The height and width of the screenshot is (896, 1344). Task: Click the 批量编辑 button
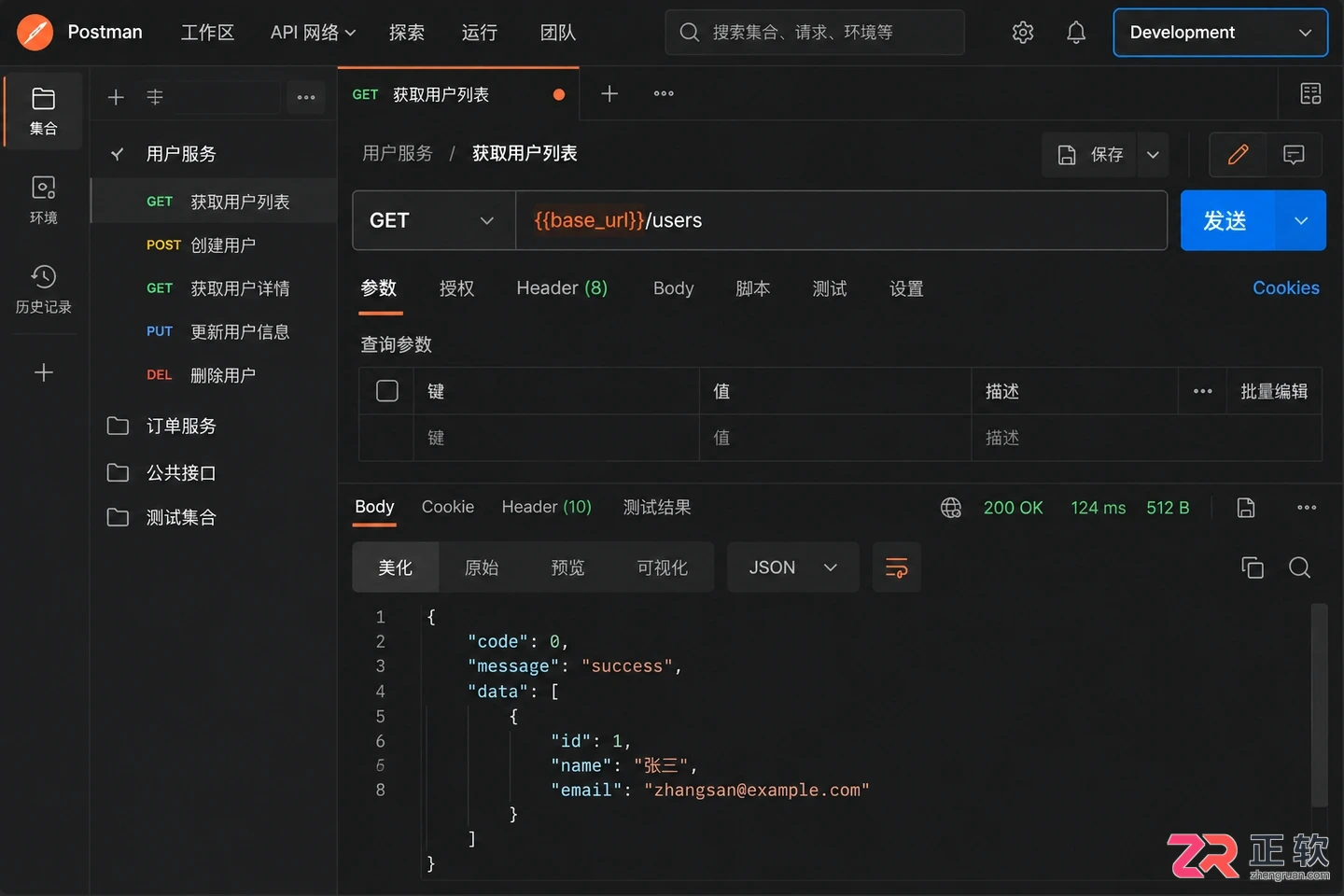tap(1274, 391)
